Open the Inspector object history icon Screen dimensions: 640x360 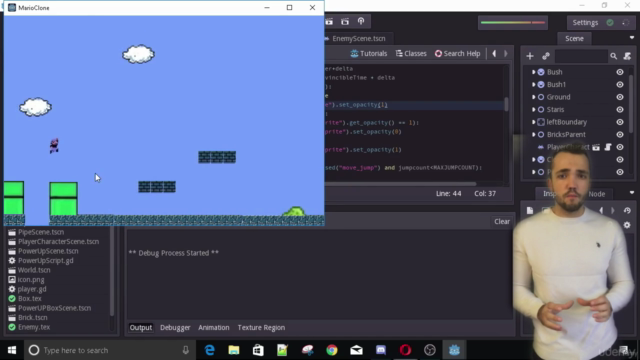point(627,211)
